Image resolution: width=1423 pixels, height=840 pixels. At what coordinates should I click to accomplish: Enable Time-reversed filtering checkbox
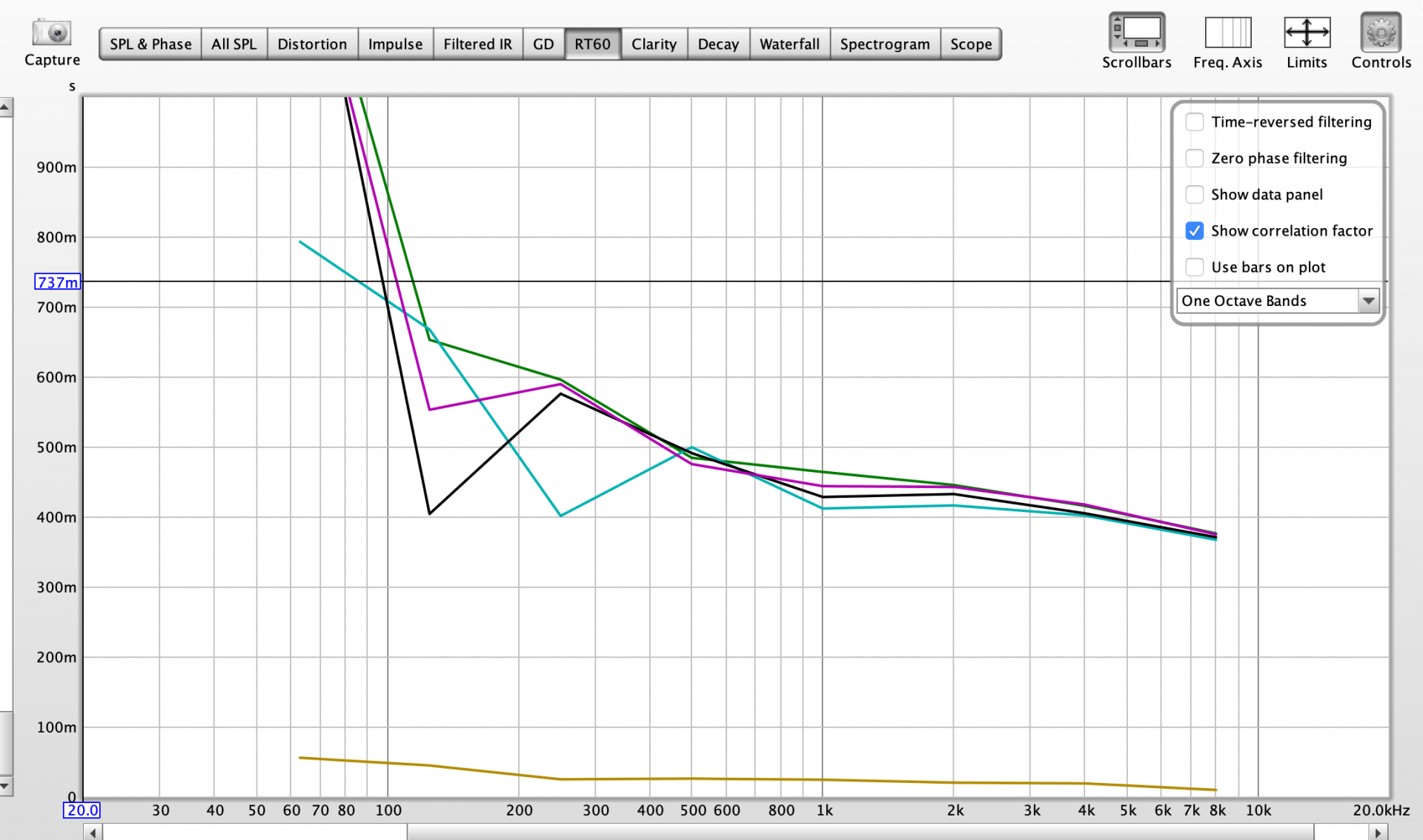1194,122
